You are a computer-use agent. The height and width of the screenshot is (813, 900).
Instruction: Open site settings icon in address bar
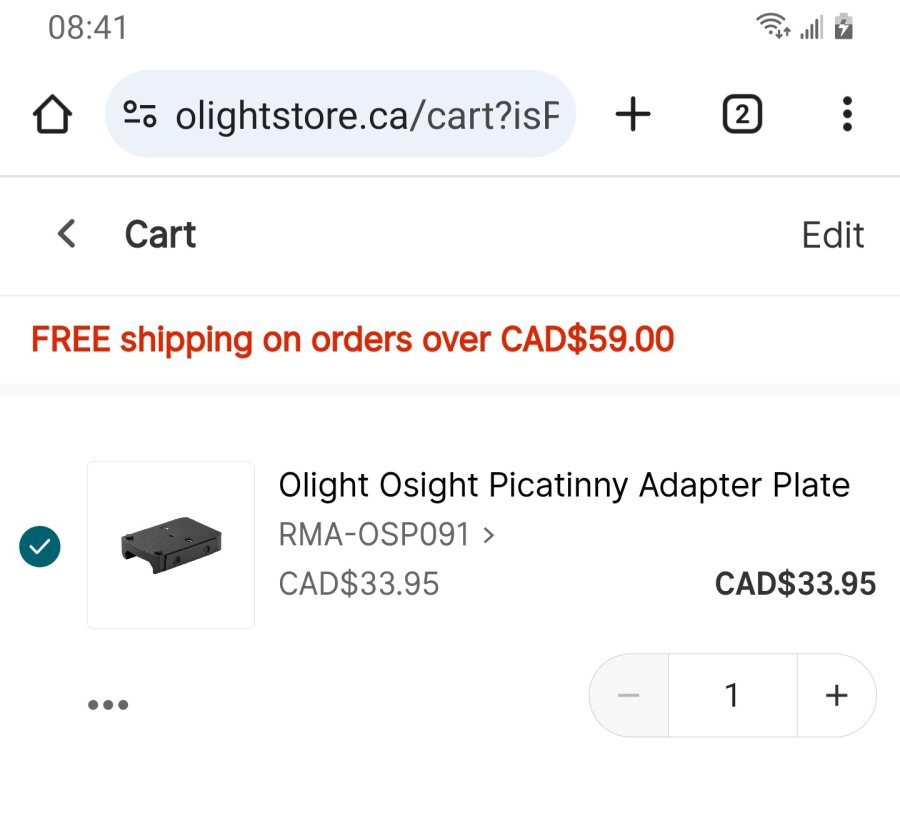[x=140, y=115]
